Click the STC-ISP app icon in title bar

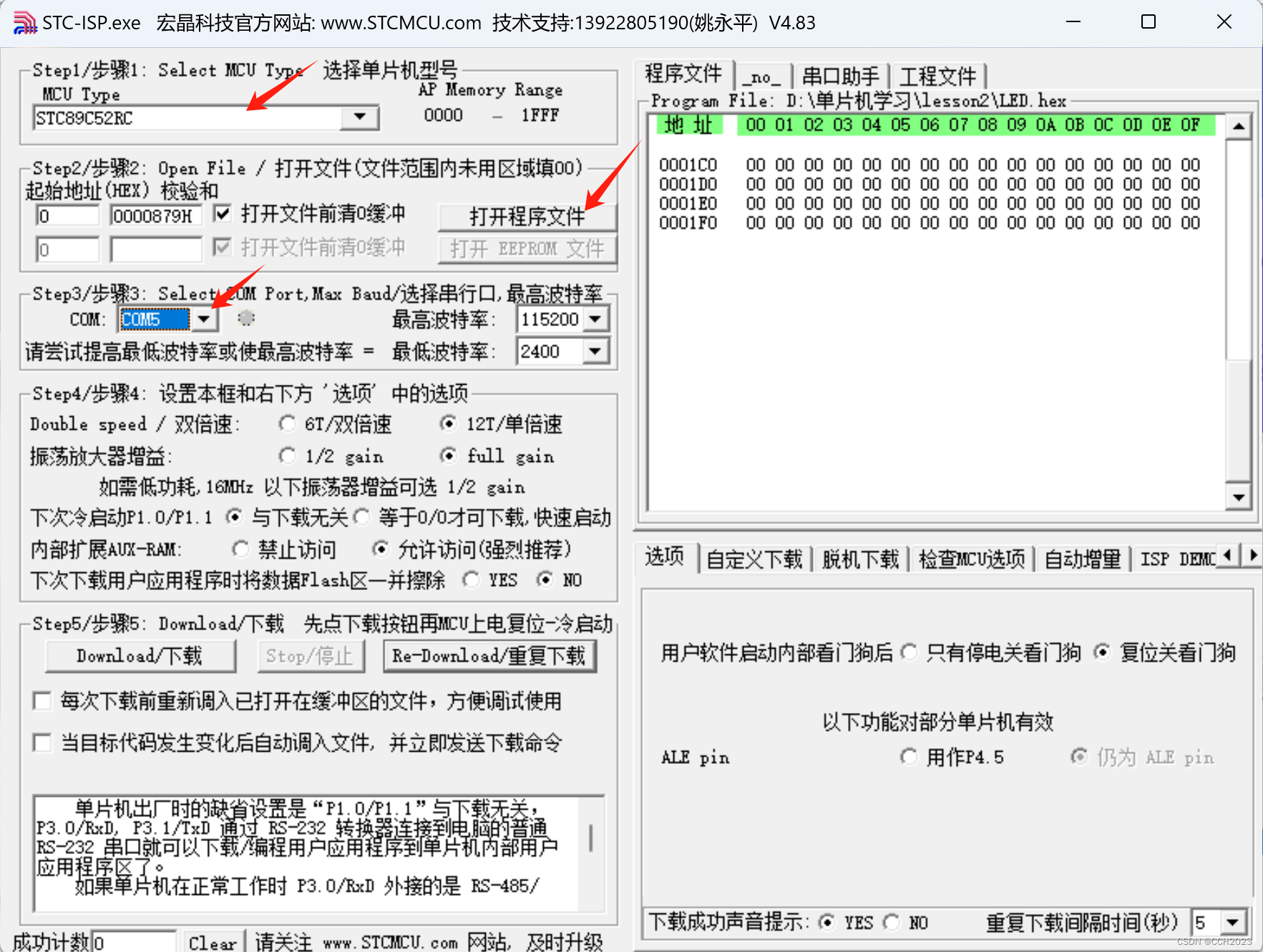tap(24, 22)
